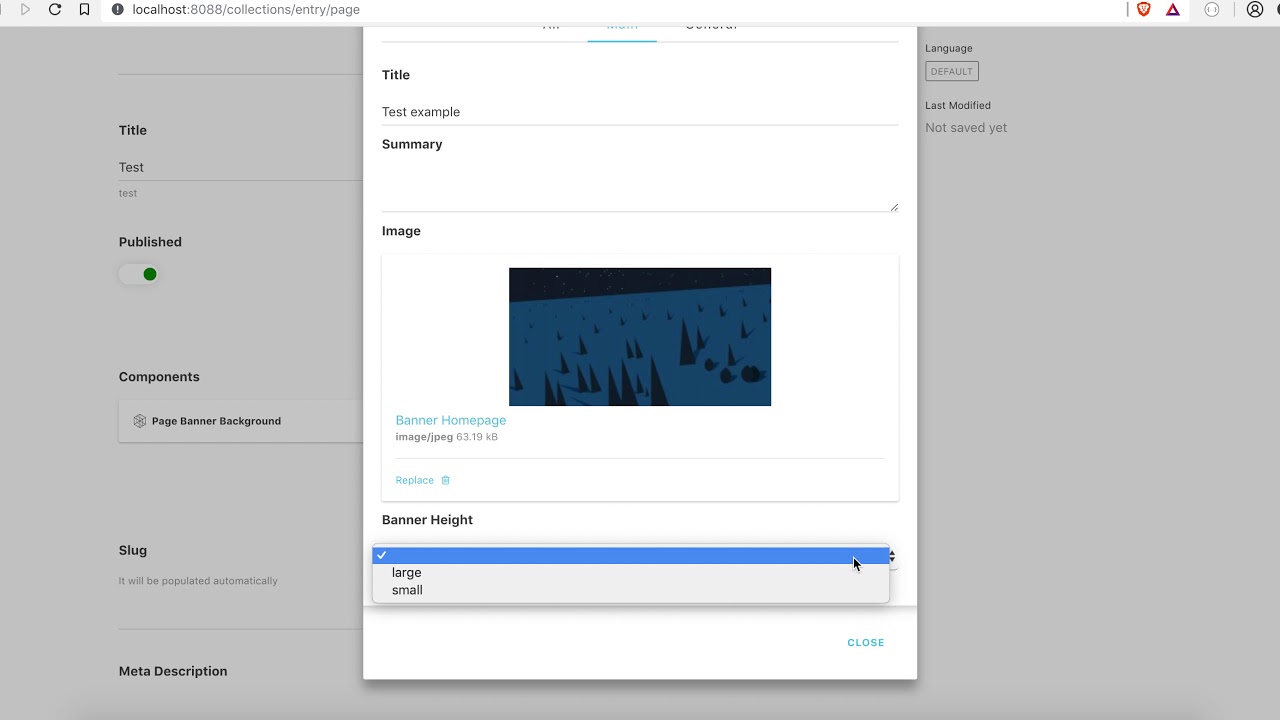The width and height of the screenshot is (1280, 720).
Task: Open Brave Rewards triangle icon
Action: tap(1173, 10)
